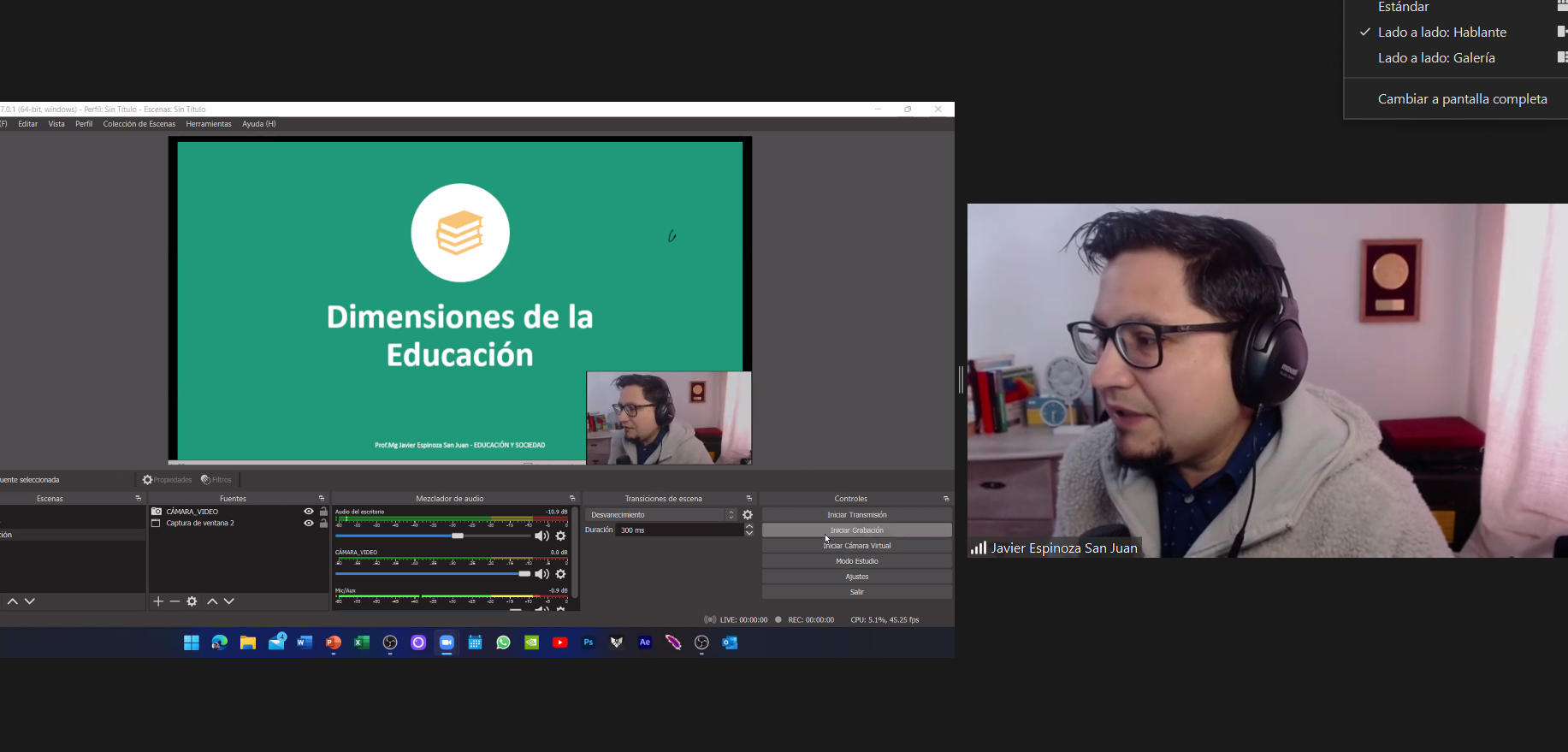The width and height of the screenshot is (1568, 752).
Task: Open Ajustes in OBS Controles
Action: click(x=857, y=577)
